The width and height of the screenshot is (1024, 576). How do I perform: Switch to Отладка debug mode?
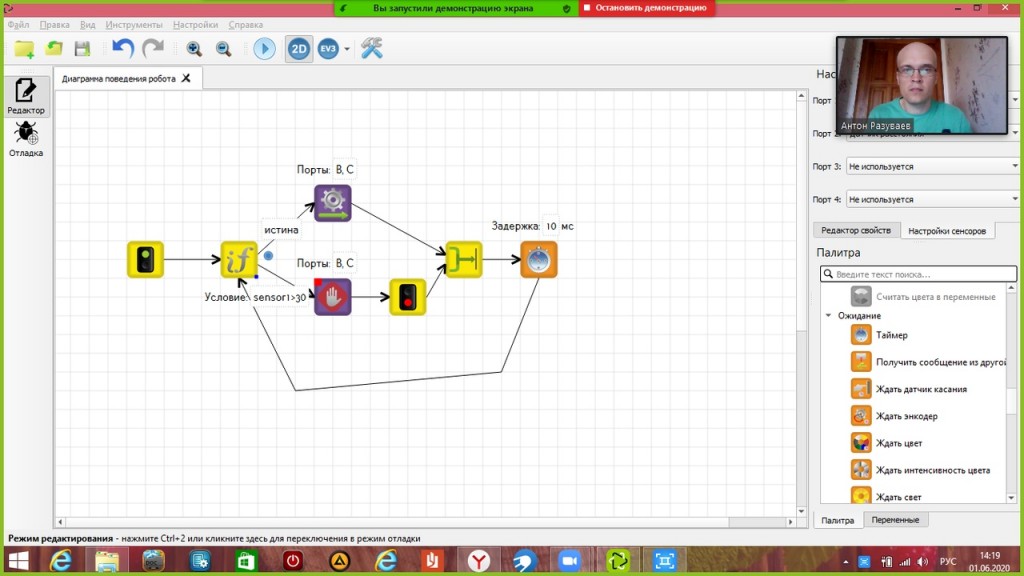click(26, 140)
